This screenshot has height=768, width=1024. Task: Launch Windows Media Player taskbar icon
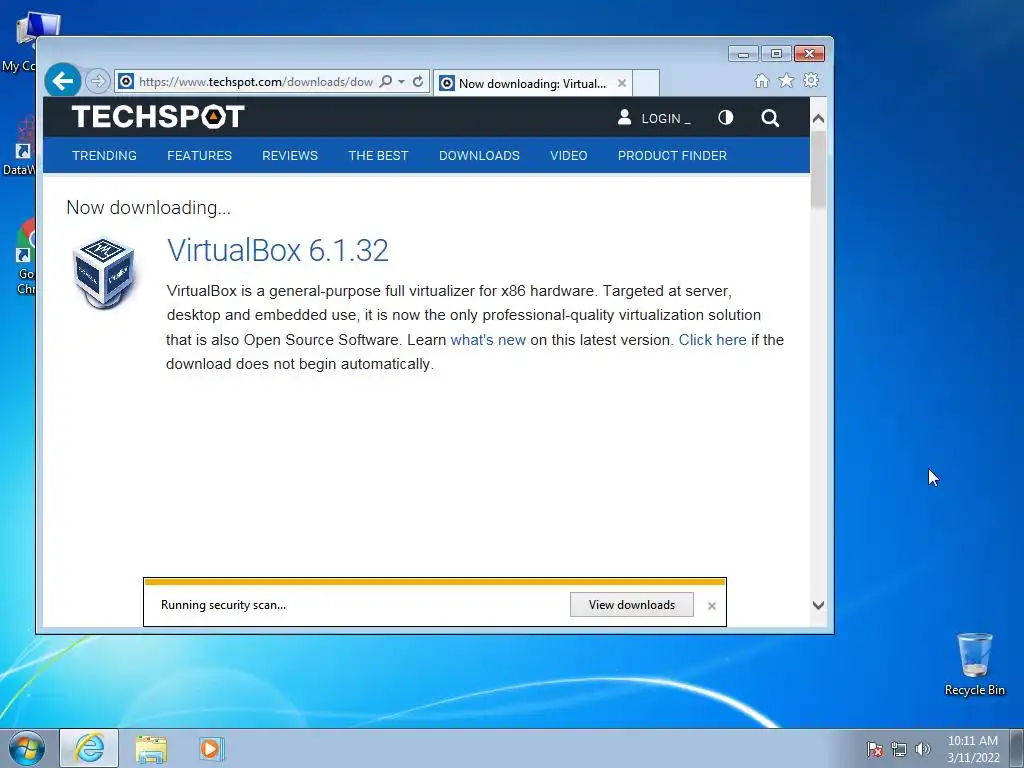pos(212,748)
